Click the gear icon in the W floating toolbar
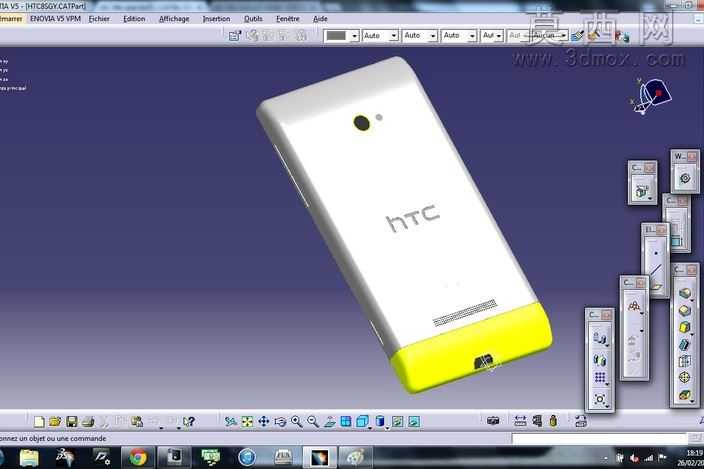The height and width of the screenshot is (469, 704). [685, 178]
